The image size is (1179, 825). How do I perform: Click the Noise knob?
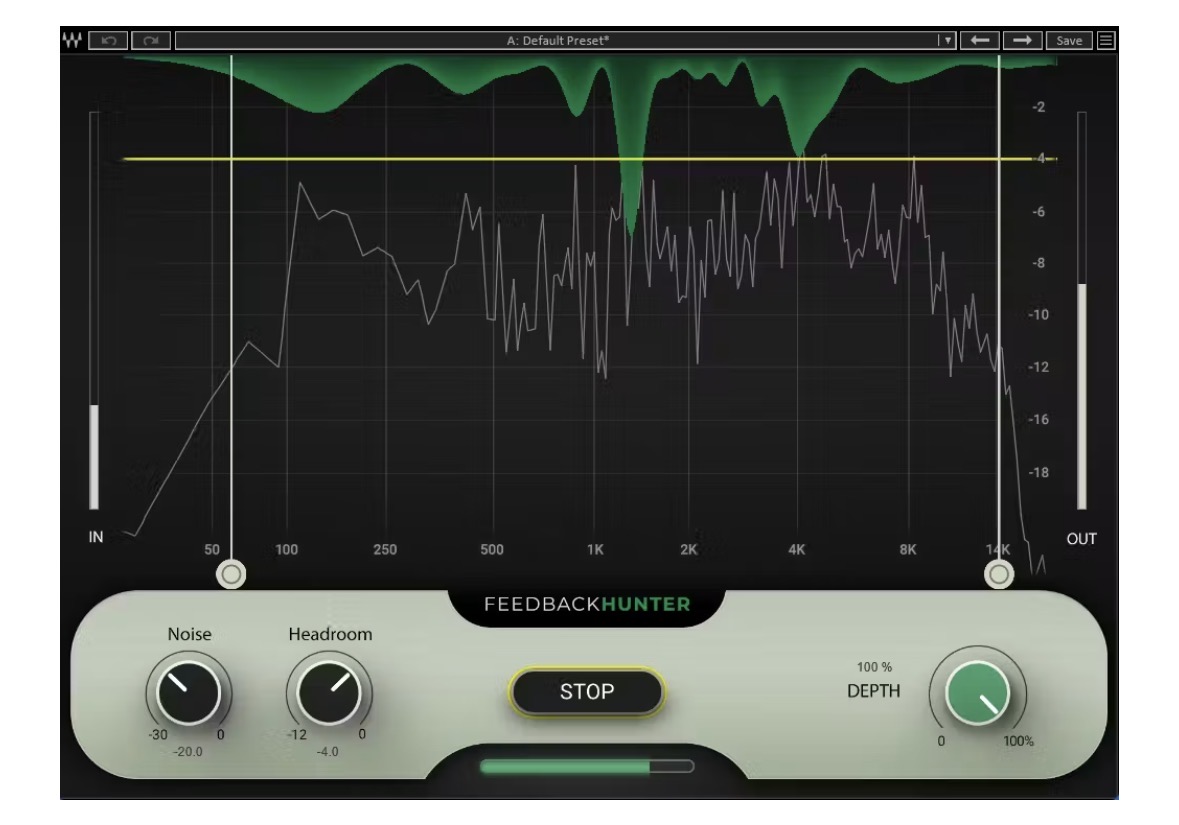tap(188, 693)
